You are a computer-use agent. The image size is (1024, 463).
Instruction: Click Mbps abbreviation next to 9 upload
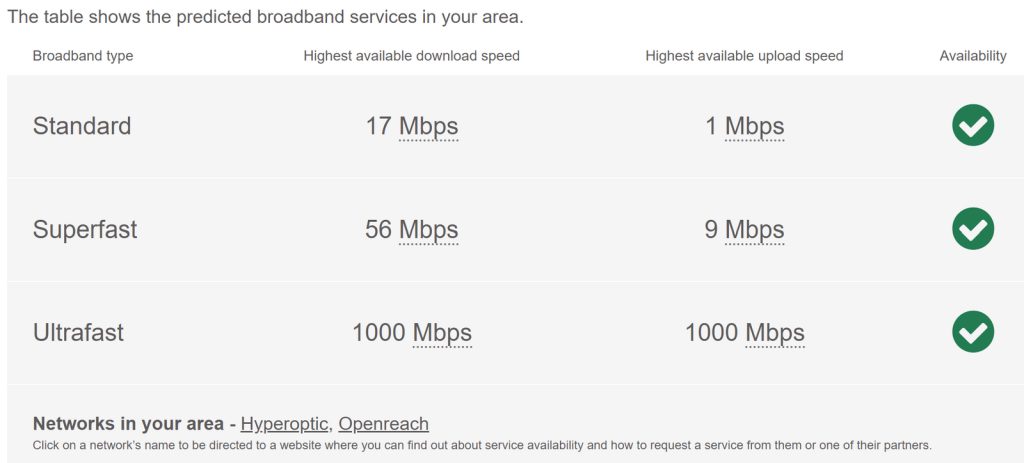click(754, 230)
